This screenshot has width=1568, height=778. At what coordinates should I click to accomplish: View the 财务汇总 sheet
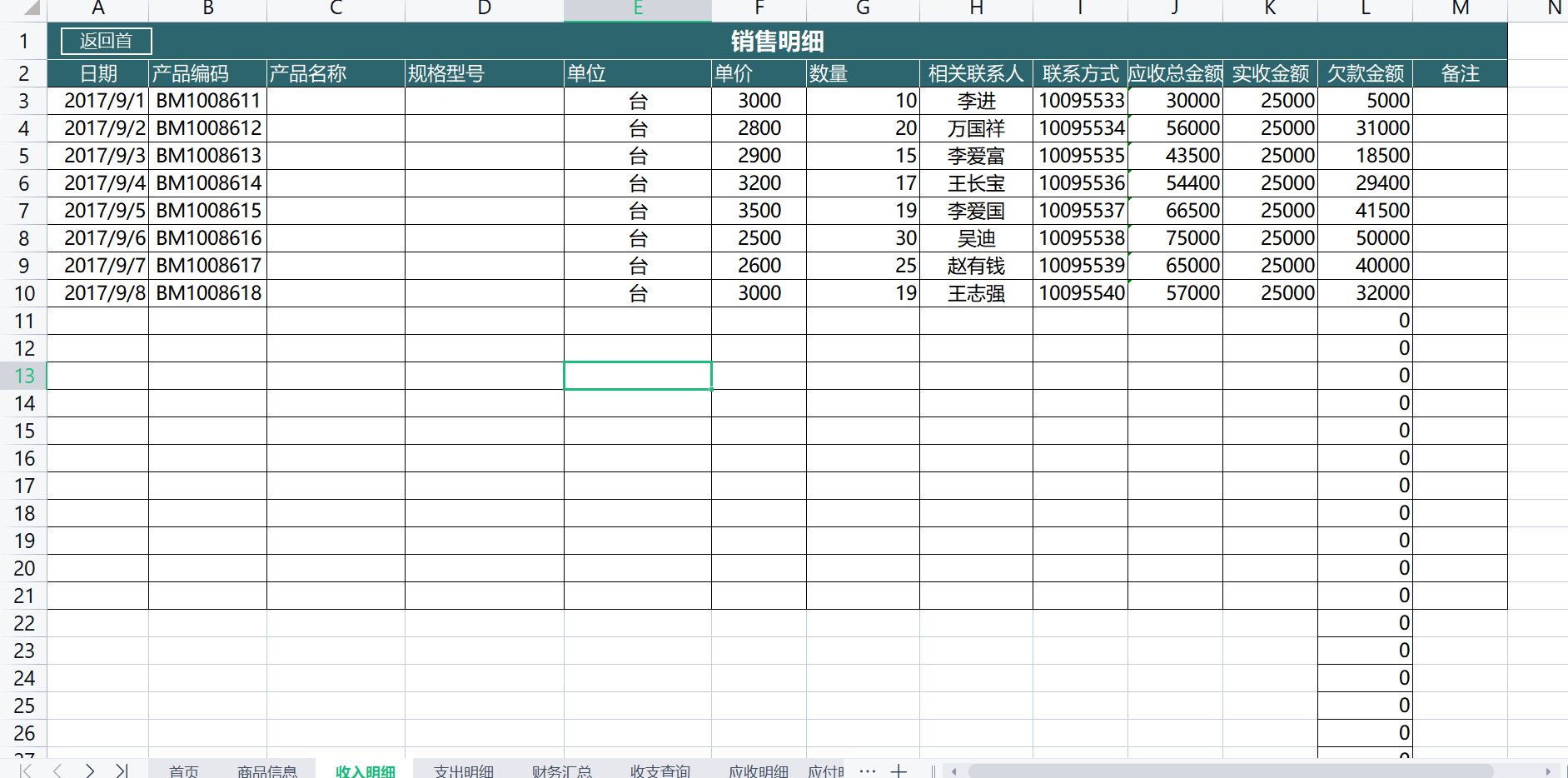coord(561,771)
